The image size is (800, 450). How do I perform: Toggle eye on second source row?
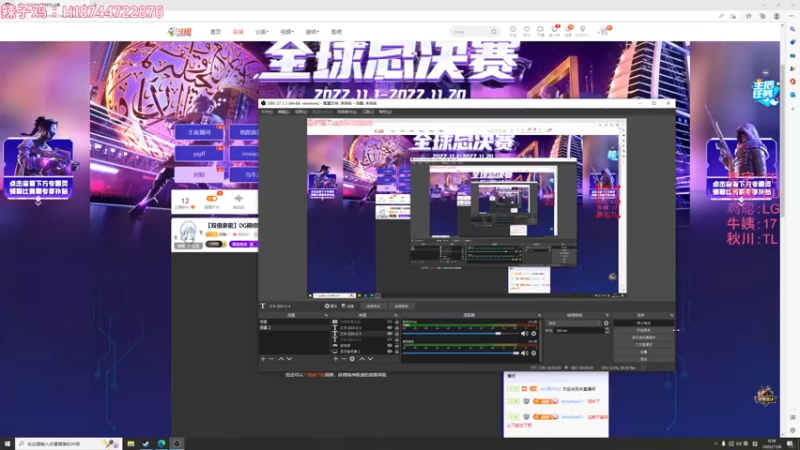pyautogui.click(x=390, y=328)
